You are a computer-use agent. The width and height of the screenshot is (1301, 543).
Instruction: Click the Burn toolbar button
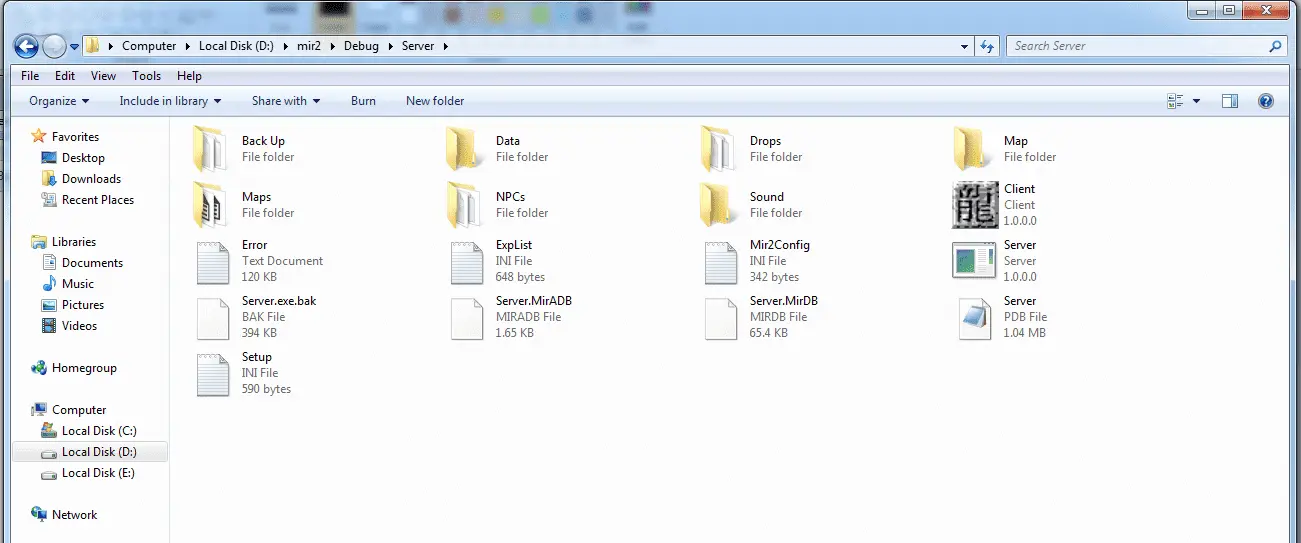(364, 101)
